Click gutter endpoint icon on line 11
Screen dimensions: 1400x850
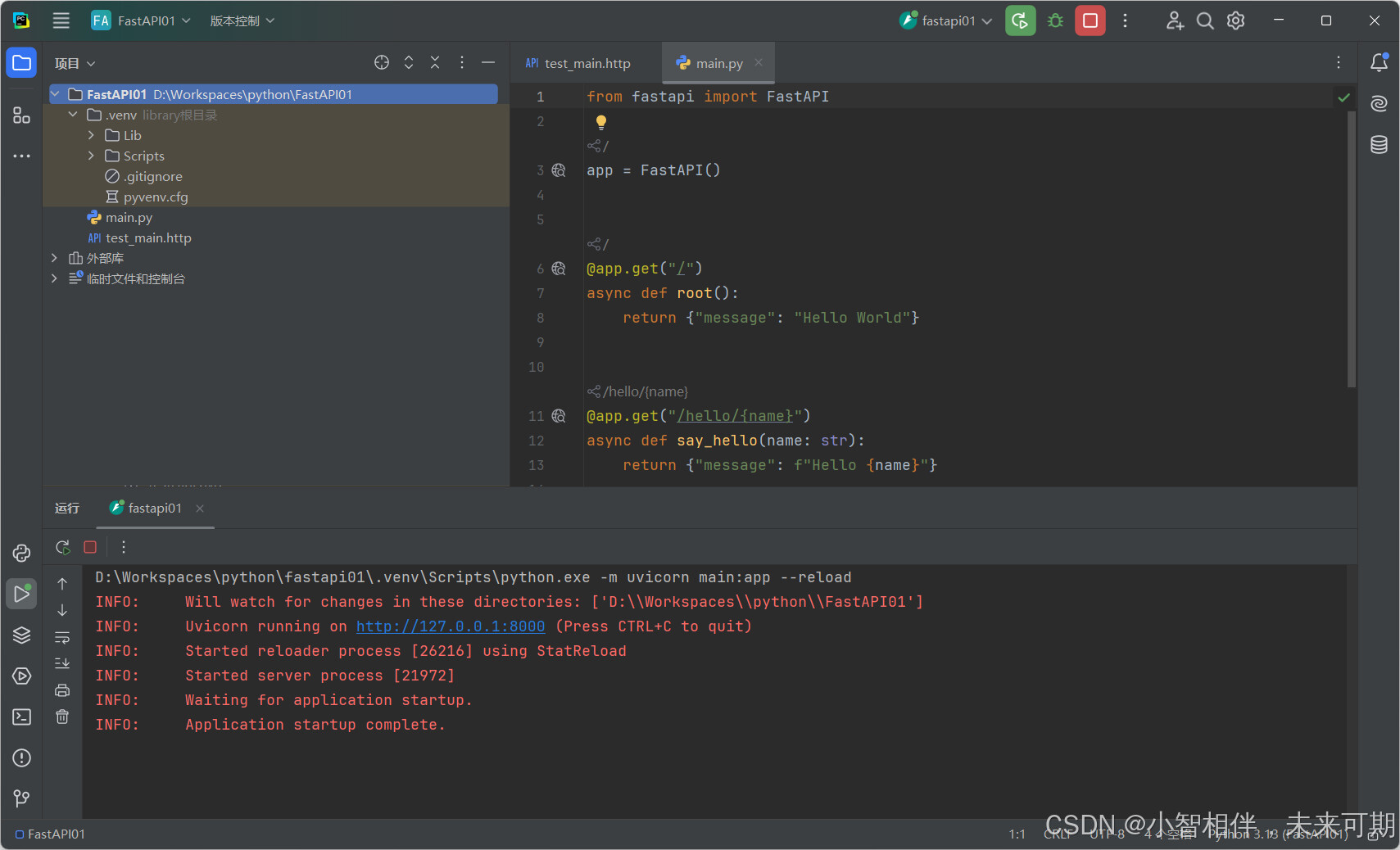559,416
